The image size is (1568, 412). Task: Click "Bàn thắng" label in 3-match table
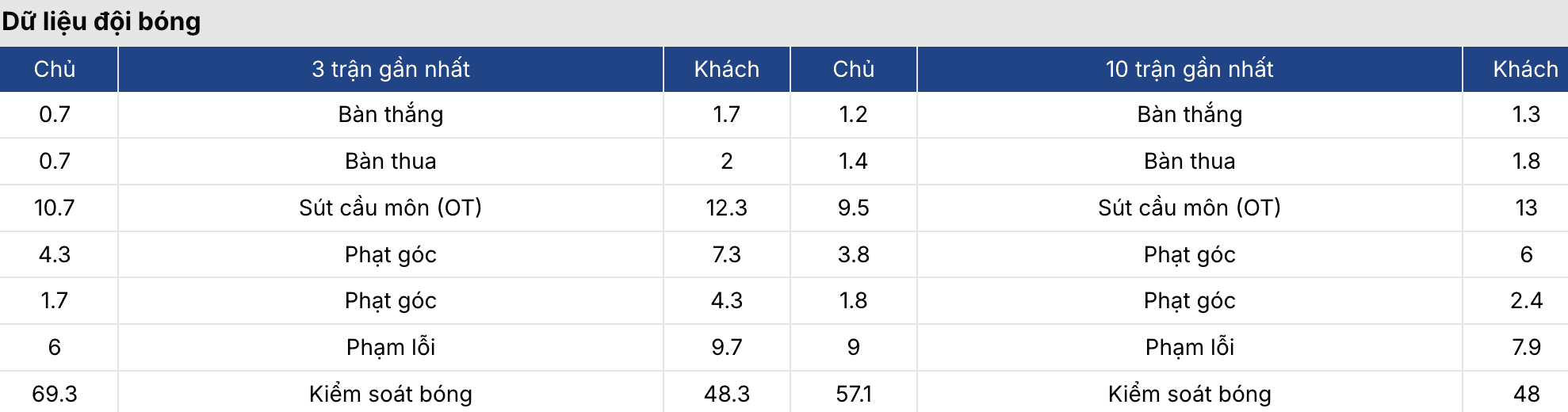(x=390, y=115)
